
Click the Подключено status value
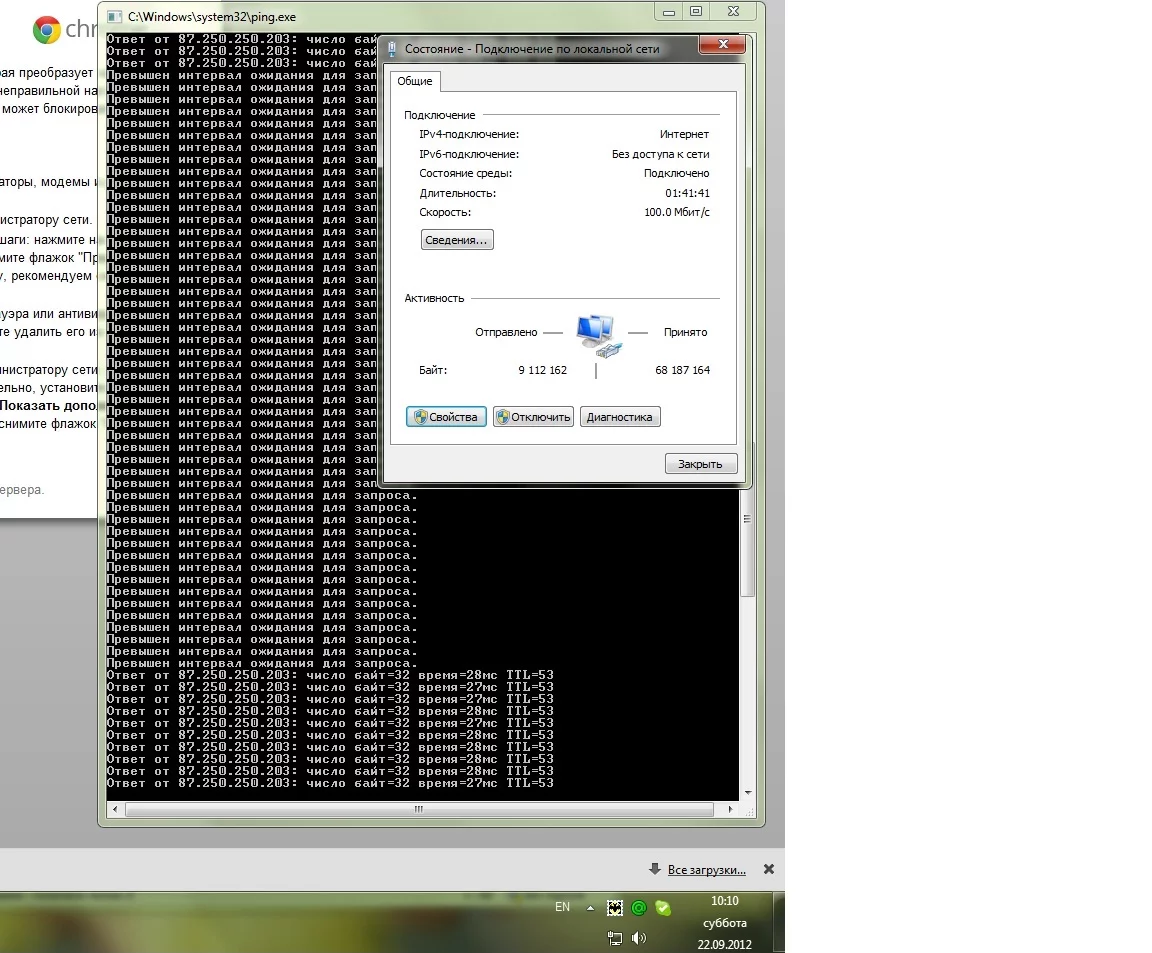pos(677,173)
